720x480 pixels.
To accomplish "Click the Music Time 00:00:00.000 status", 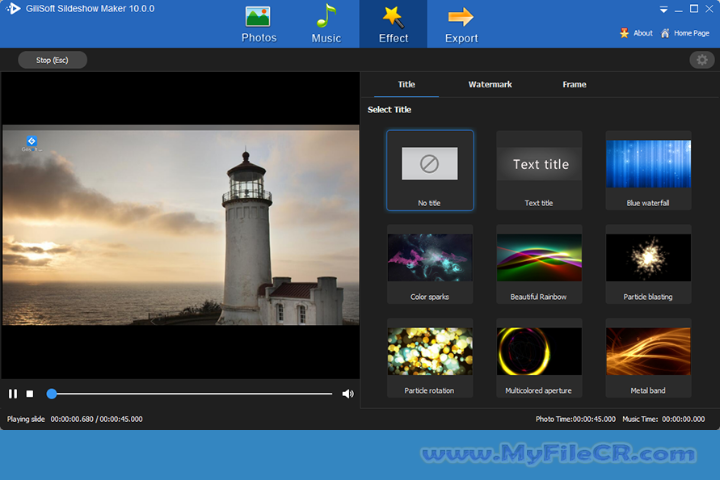I will 664,419.
